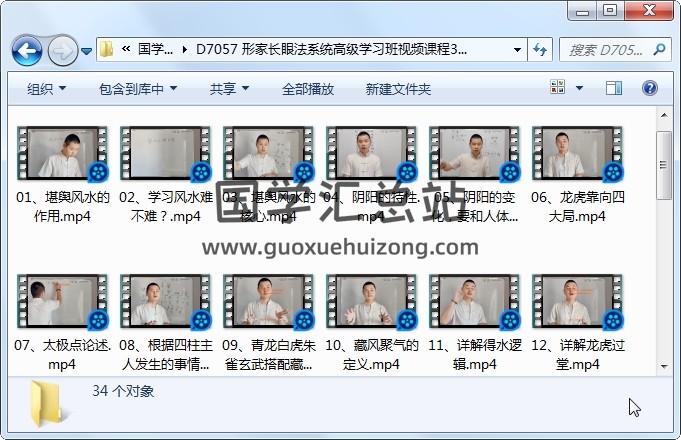
Task: Click the refresh button beside address bar
Action: 541,49
